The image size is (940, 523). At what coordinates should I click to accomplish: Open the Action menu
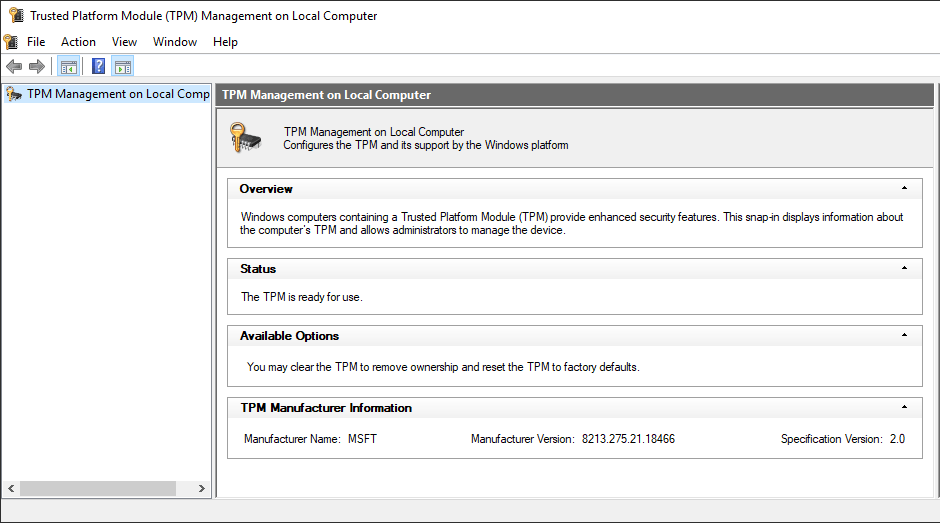tap(78, 42)
